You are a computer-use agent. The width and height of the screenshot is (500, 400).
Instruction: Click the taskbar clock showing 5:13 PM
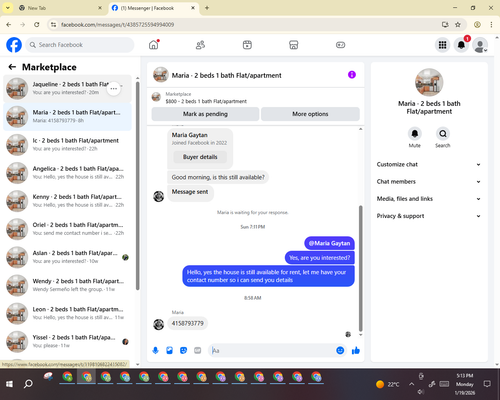coord(465,384)
